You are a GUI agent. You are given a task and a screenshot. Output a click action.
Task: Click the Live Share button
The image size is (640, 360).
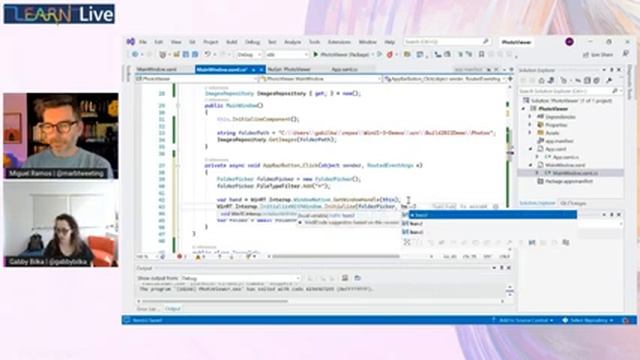(x=598, y=54)
